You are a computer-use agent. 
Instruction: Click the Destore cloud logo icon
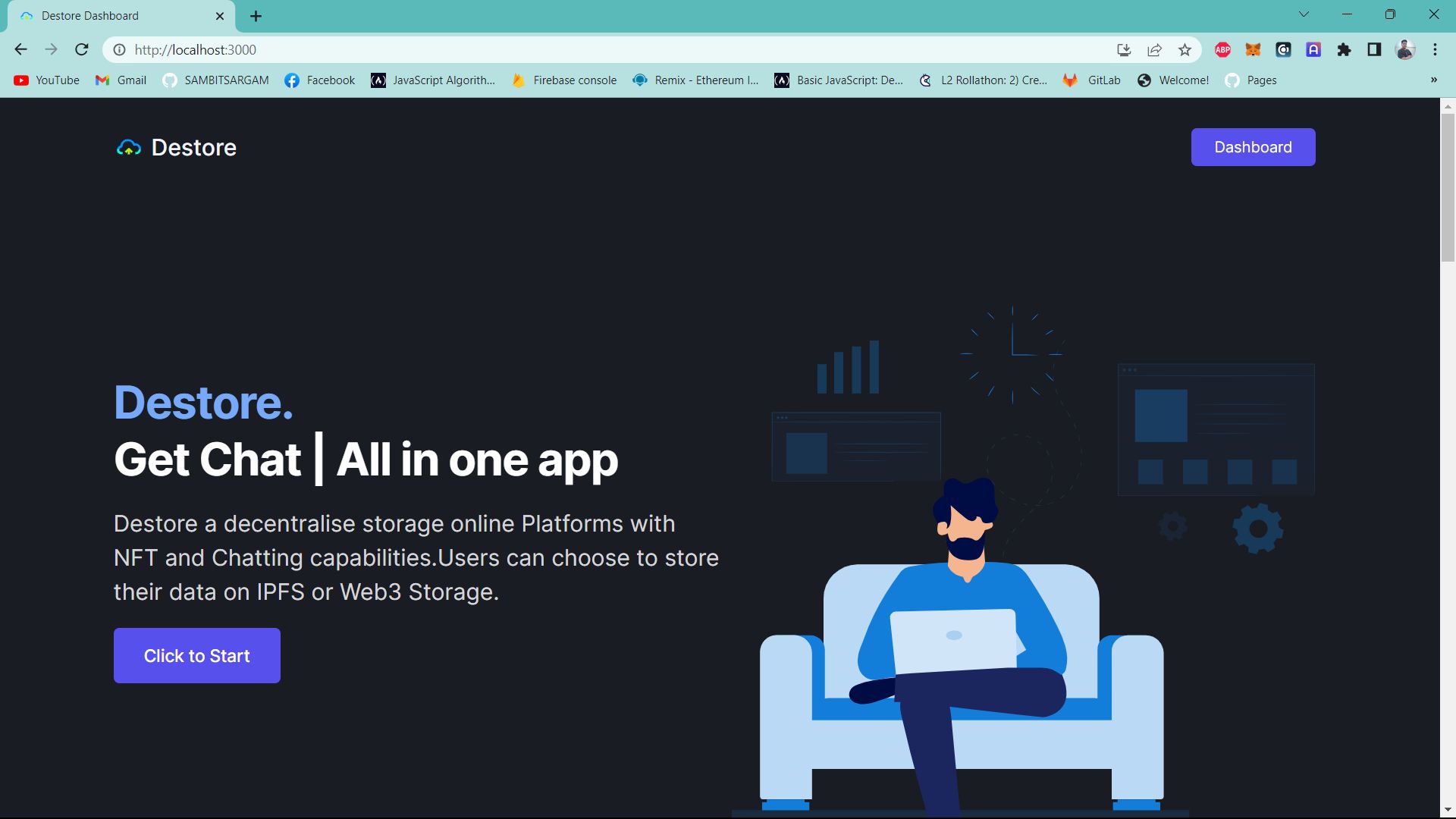(128, 147)
